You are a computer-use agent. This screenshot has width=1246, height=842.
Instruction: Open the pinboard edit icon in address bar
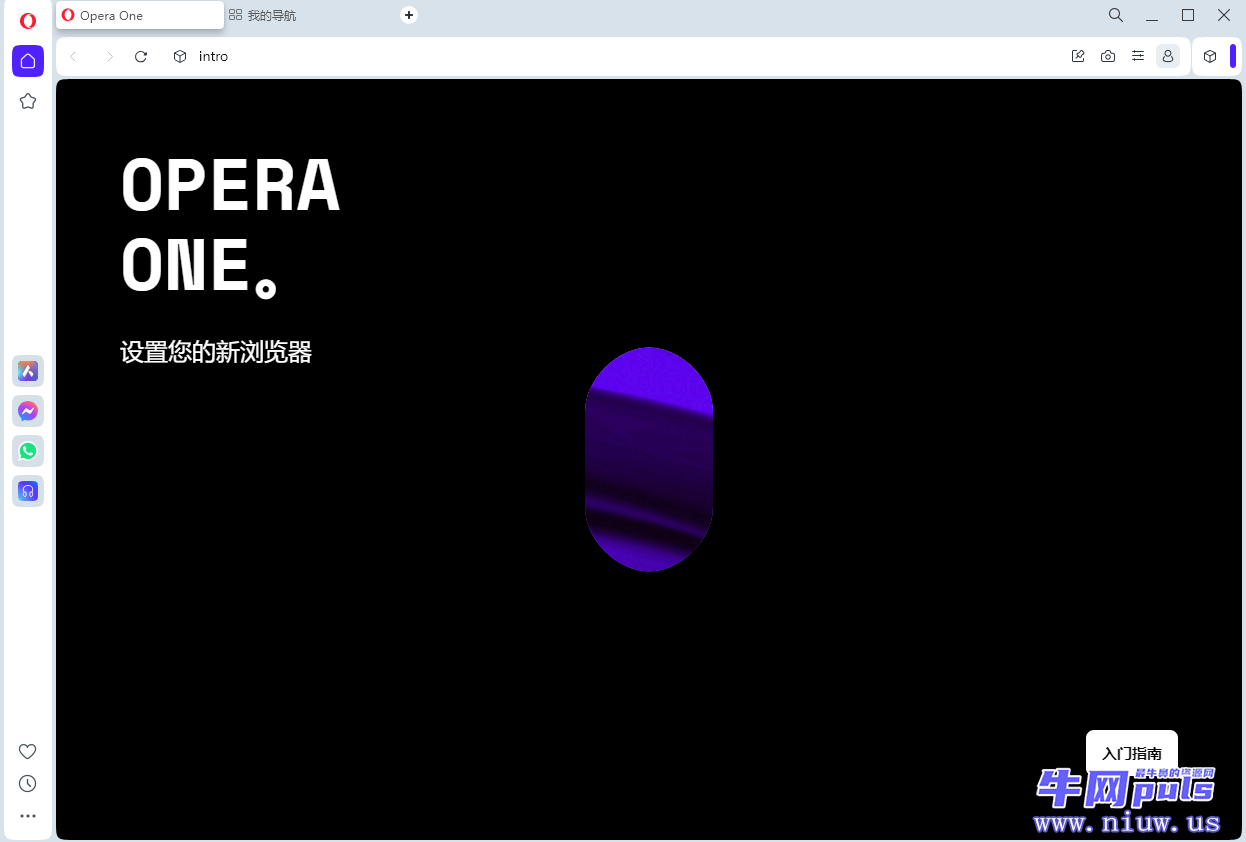click(x=1078, y=56)
